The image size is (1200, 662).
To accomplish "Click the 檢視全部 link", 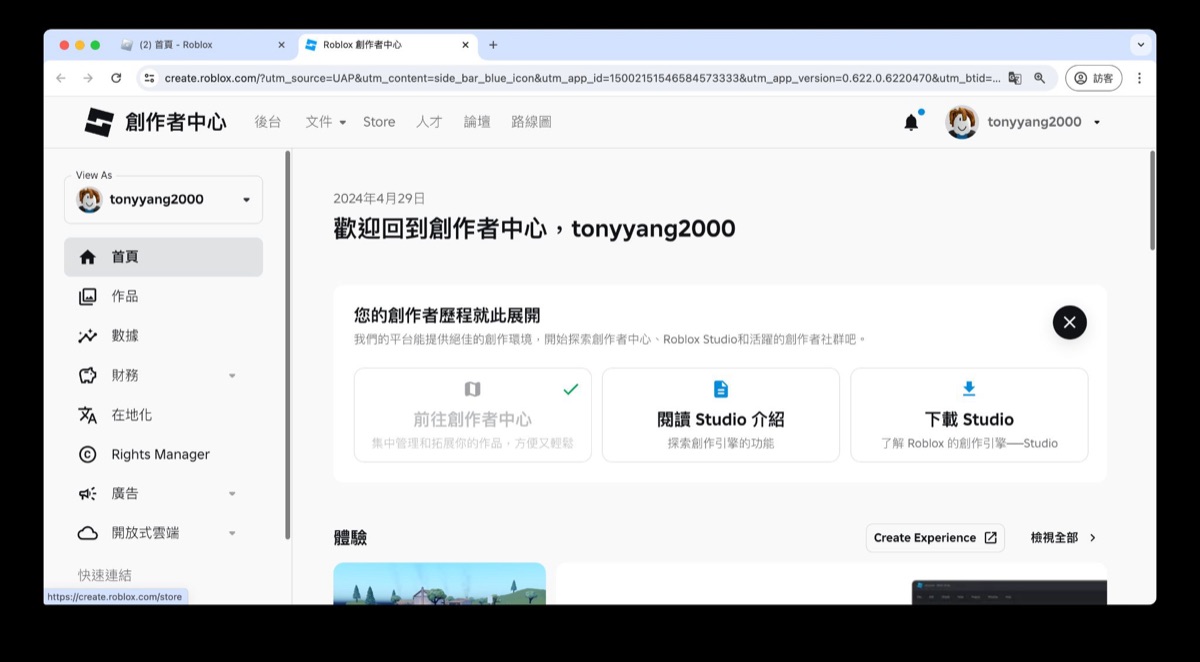I will click(x=1064, y=538).
